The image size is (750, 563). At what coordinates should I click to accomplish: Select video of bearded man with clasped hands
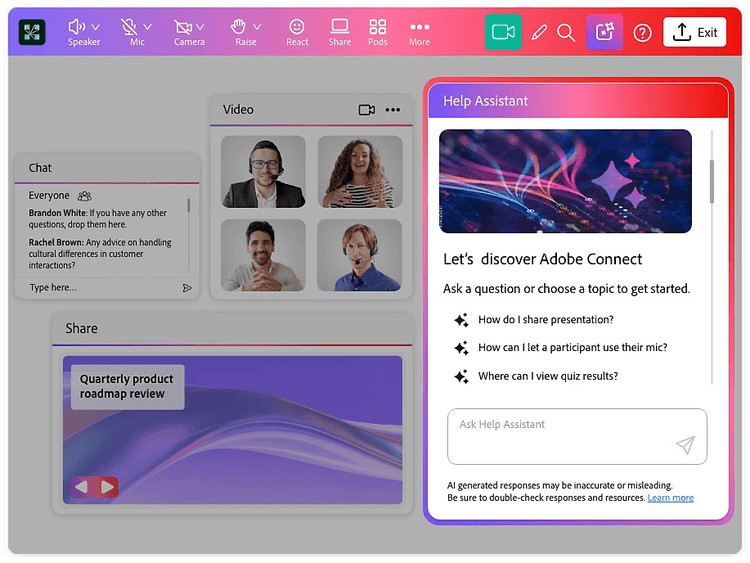263,255
